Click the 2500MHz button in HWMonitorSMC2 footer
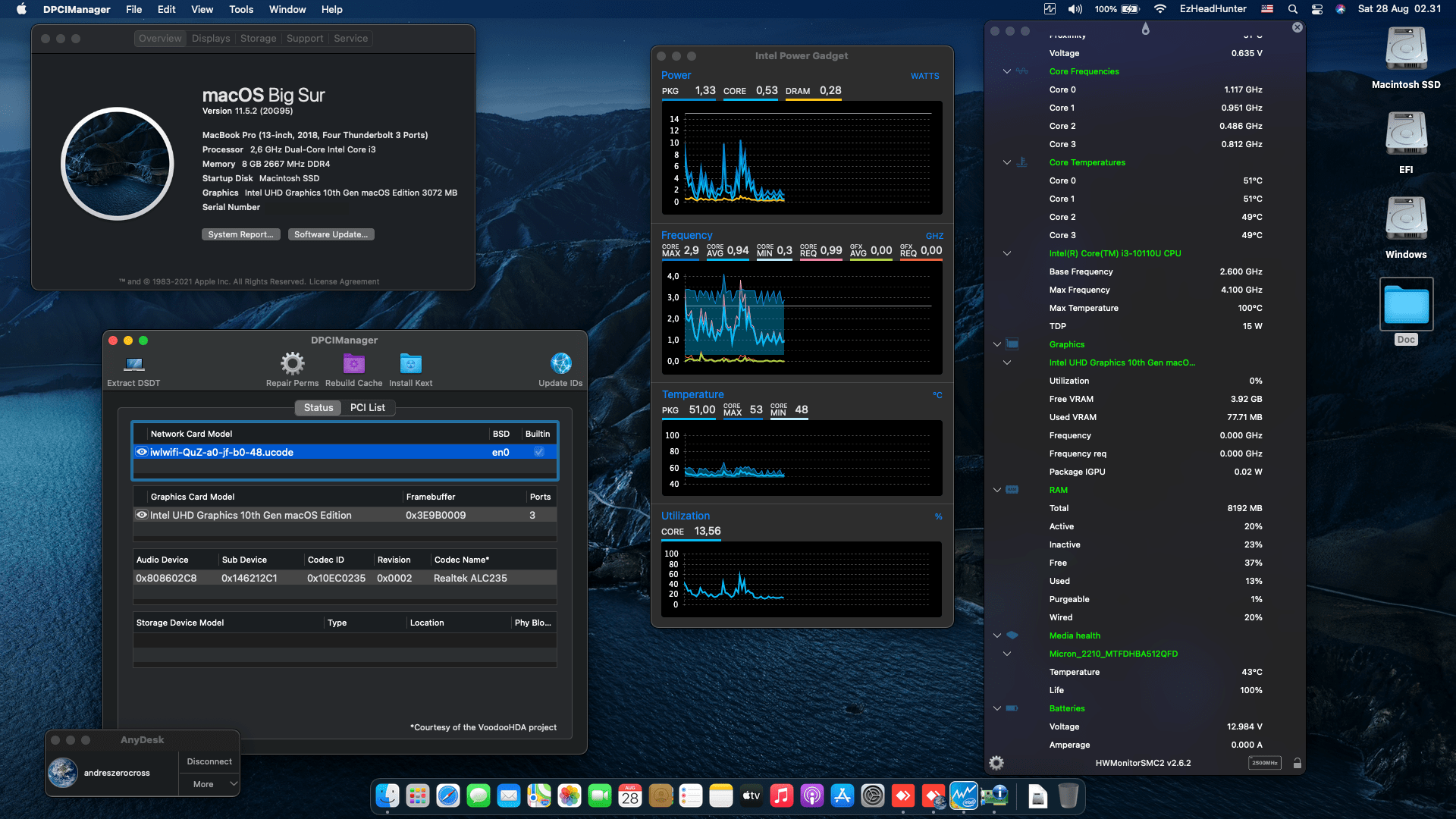 click(1264, 763)
